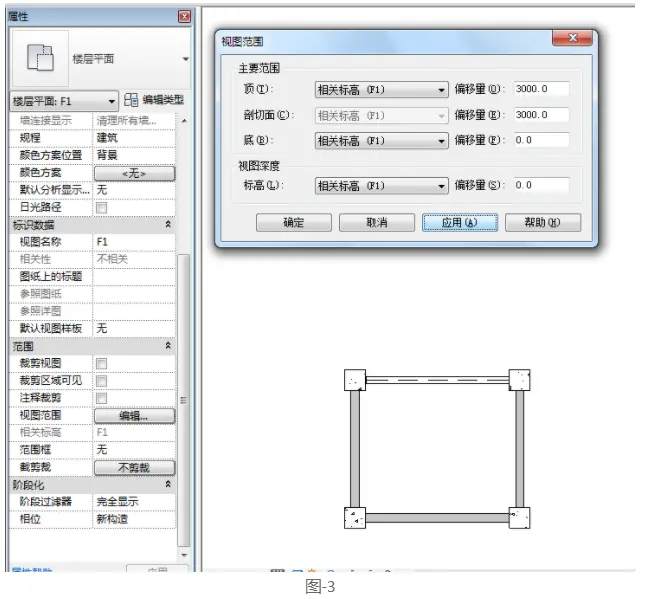The height and width of the screenshot is (599, 647).
Task: Close the 属性 panel with the X
Action: coord(184,17)
